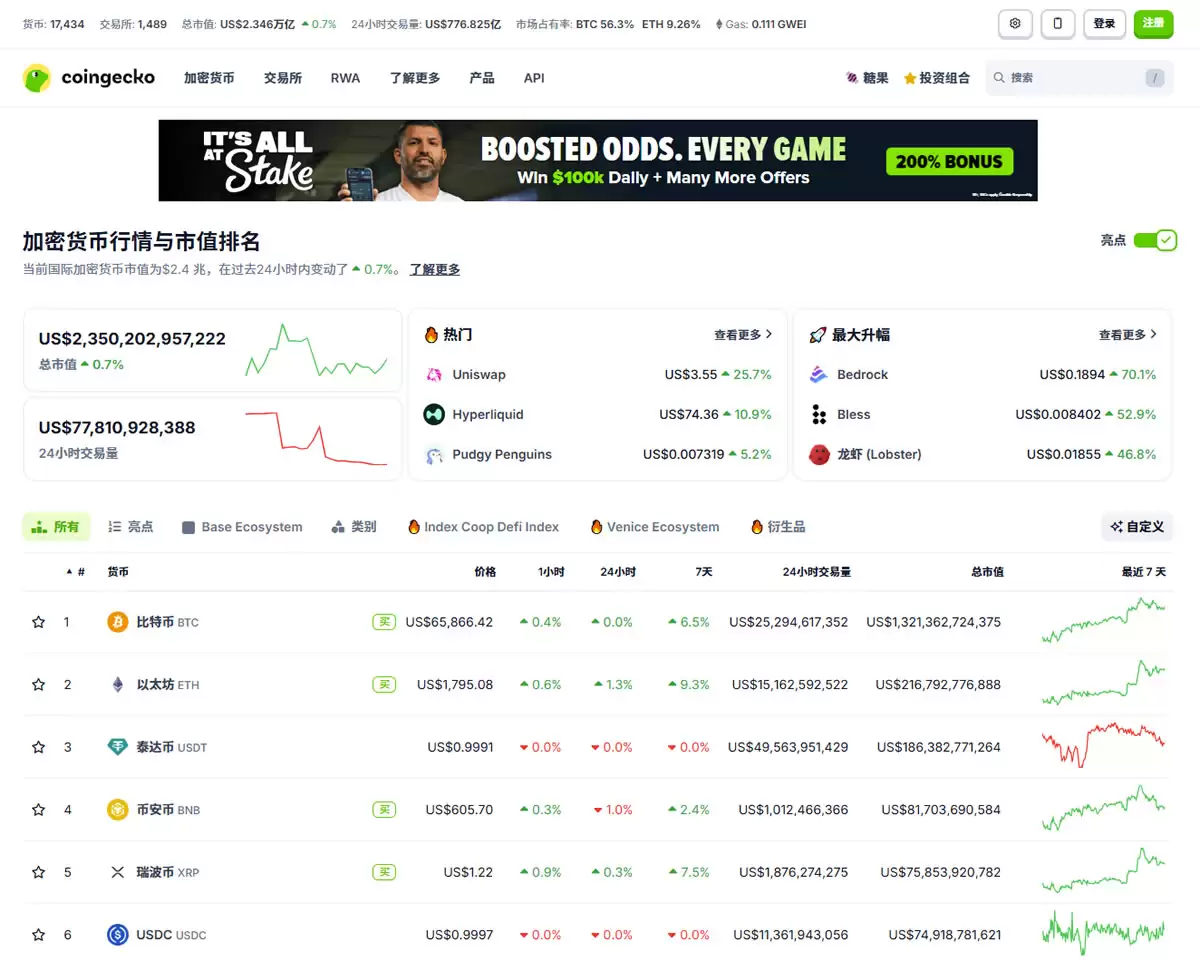Screen dimensions: 1200x962
Task: Open the API navigation menu
Action: tap(534, 78)
